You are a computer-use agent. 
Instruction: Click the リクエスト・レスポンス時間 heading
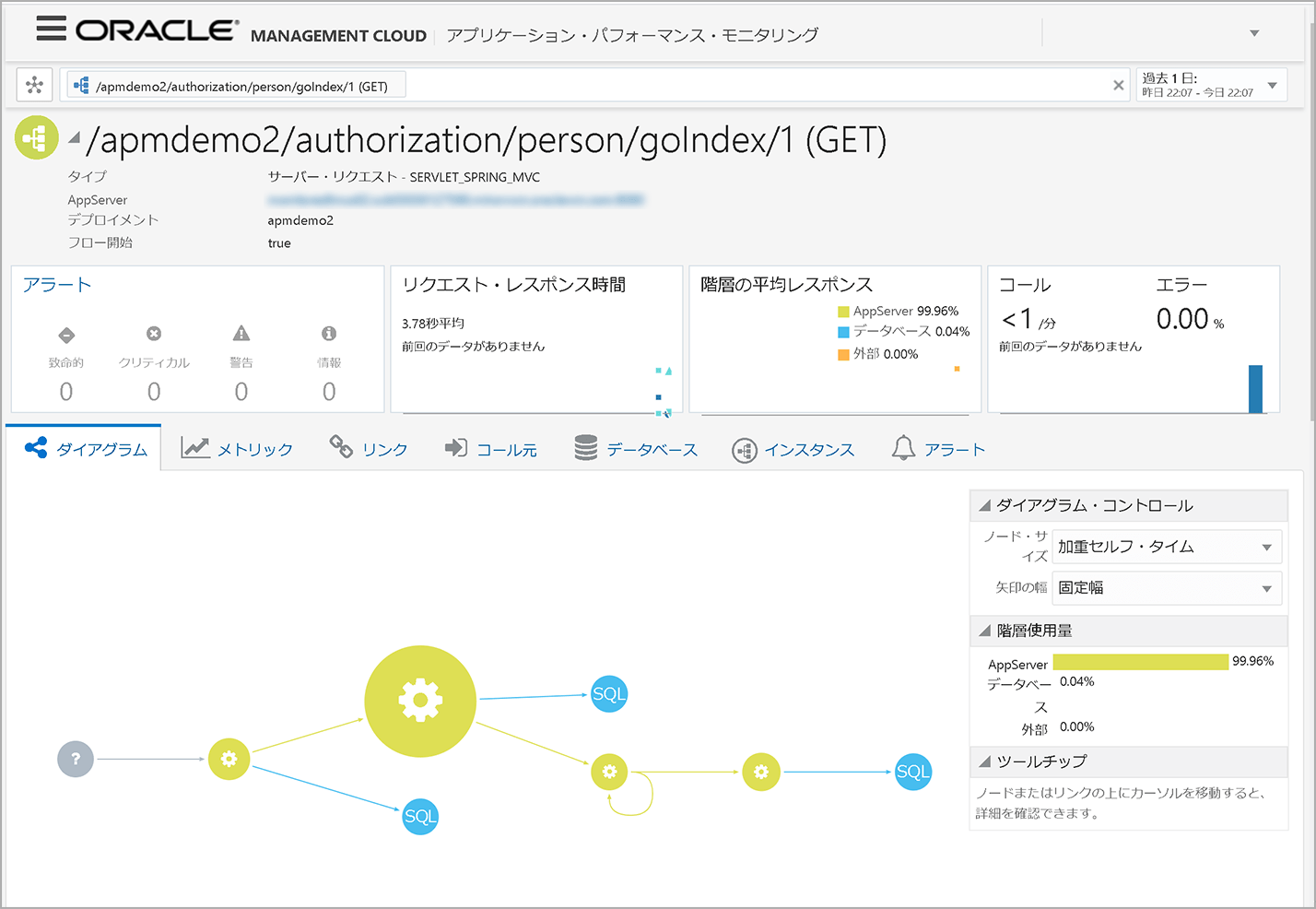(x=514, y=285)
